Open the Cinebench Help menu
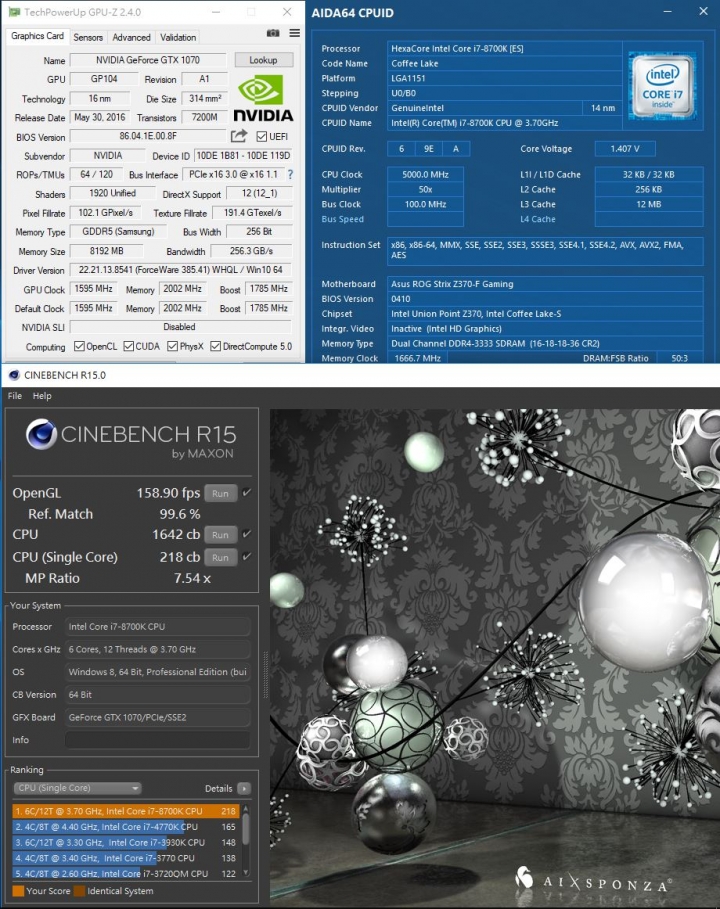 click(x=42, y=396)
